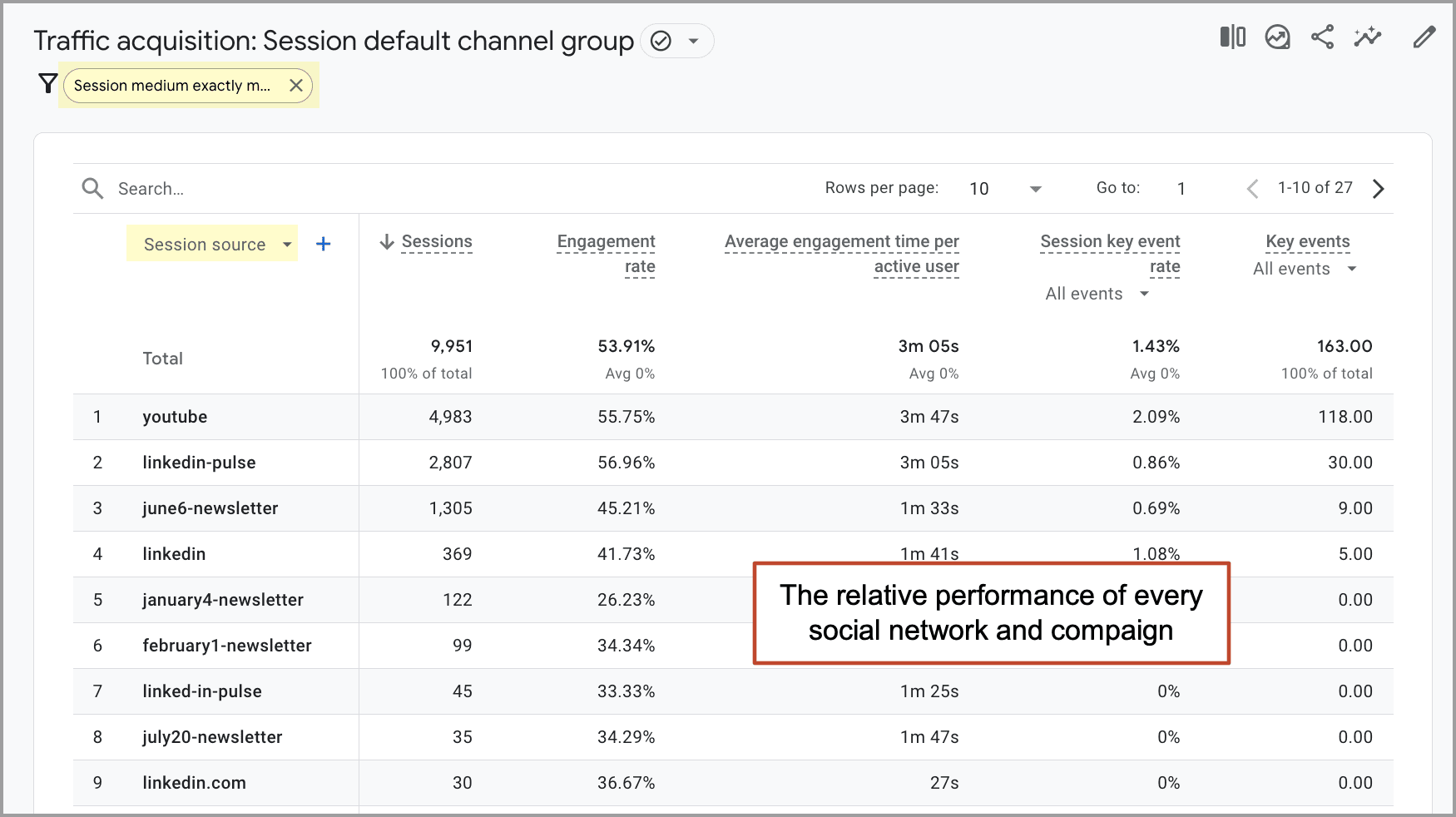Click the report status check icon

(x=661, y=41)
